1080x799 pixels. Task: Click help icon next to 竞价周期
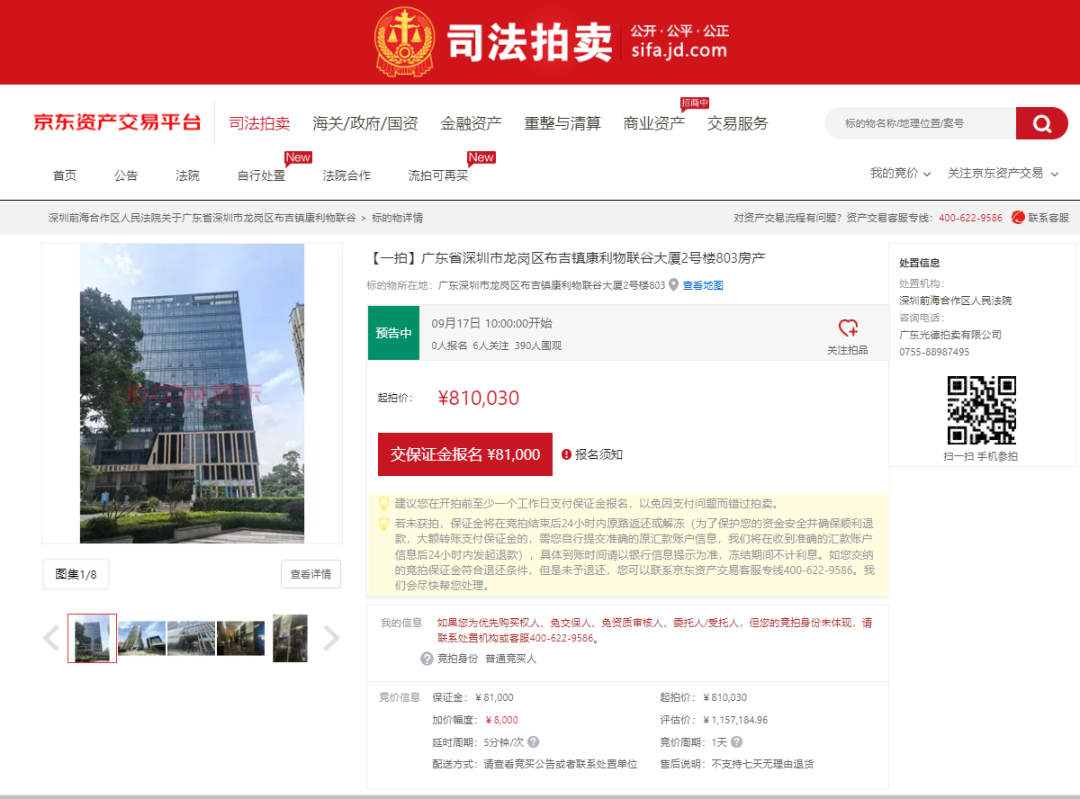[x=736, y=742]
